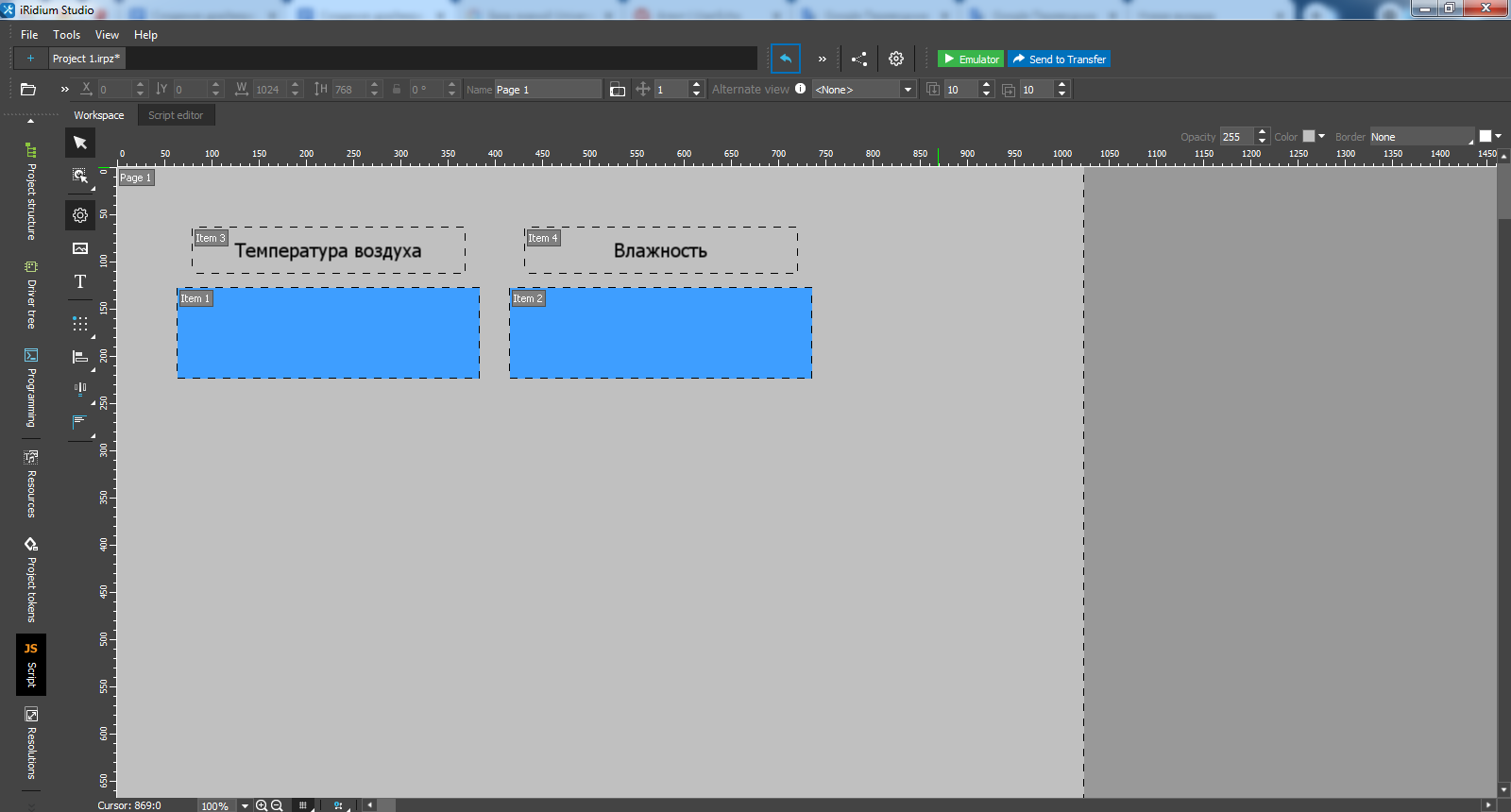This screenshot has width=1511, height=812.
Task: Click the undo arrow icon
Action: pos(785,59)
